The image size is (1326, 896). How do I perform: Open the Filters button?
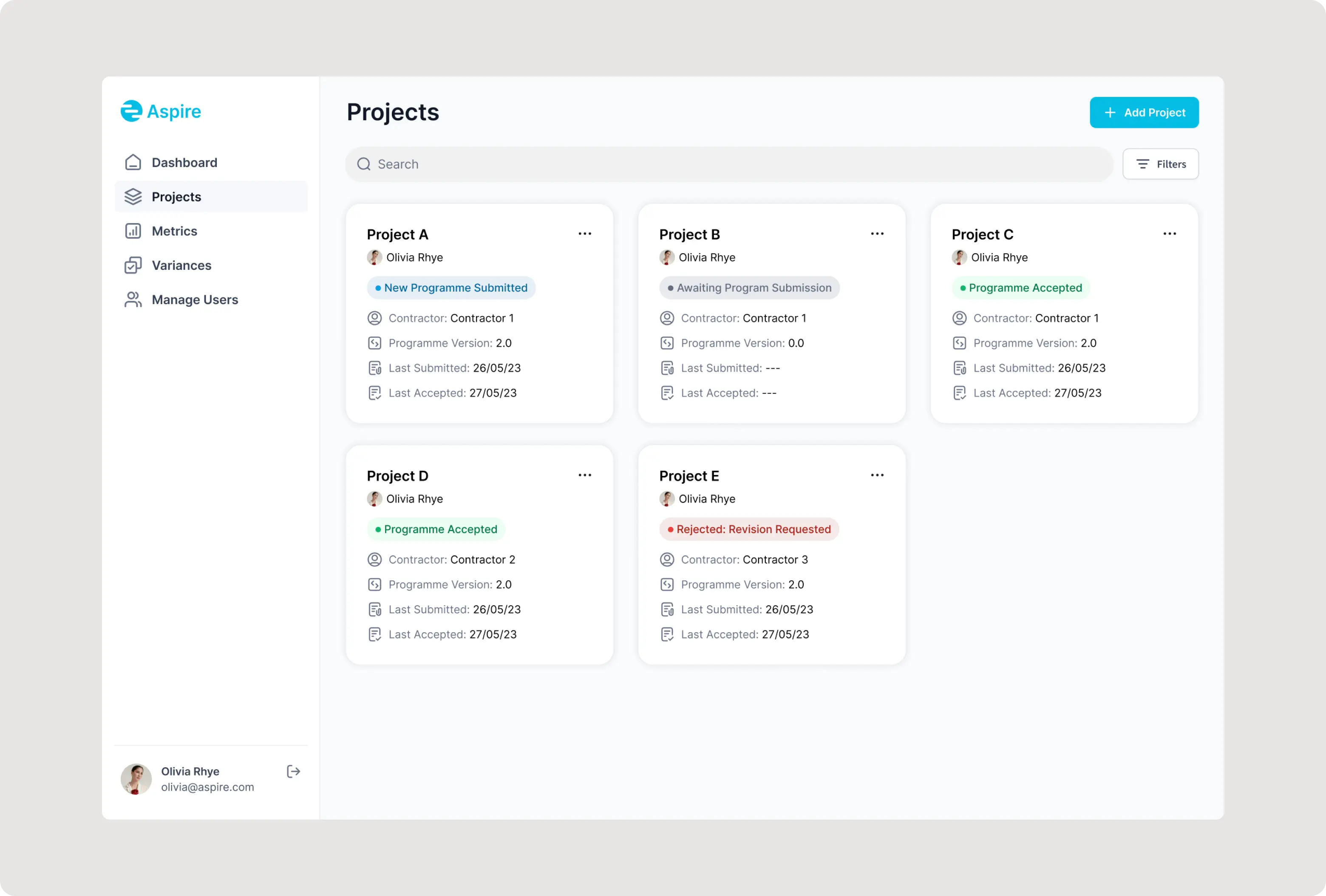(x=1161, y=164)
